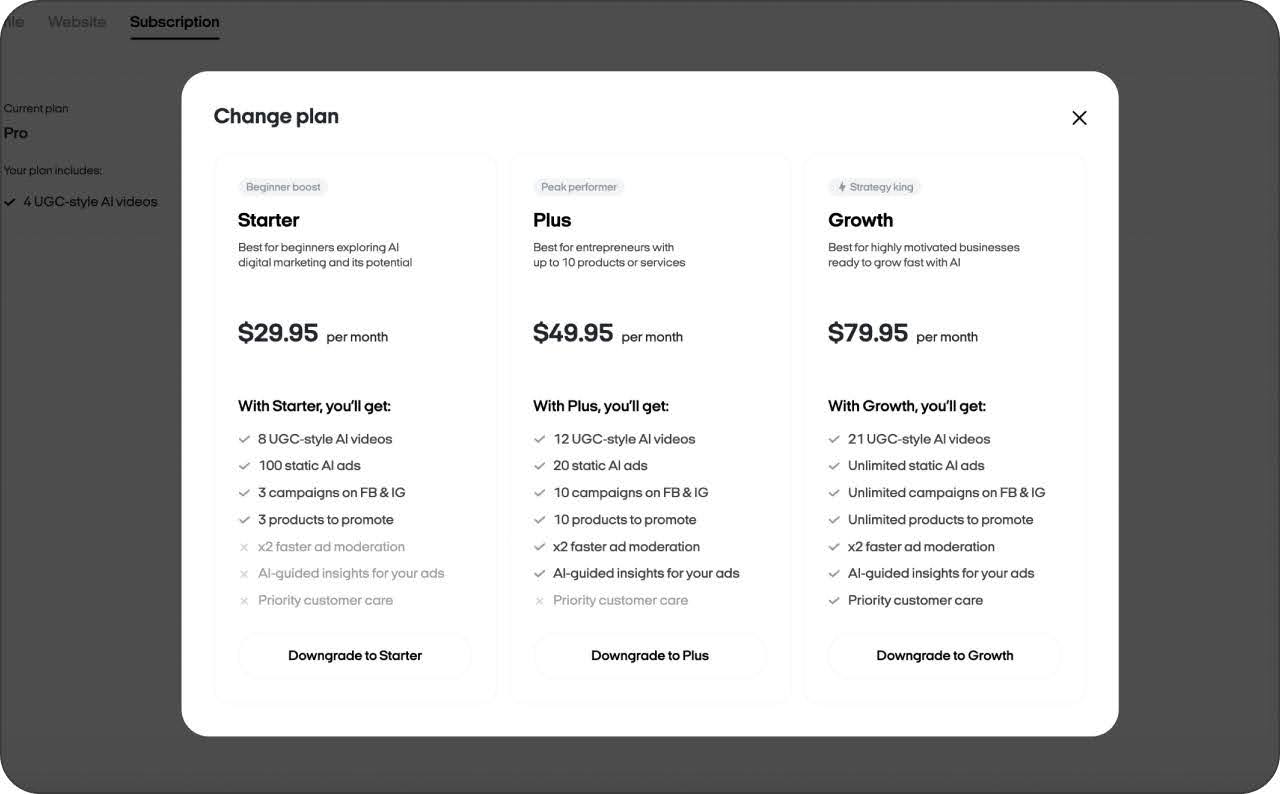
Task: Click the $49.95 per month price
Action: (x=607, y=333)
